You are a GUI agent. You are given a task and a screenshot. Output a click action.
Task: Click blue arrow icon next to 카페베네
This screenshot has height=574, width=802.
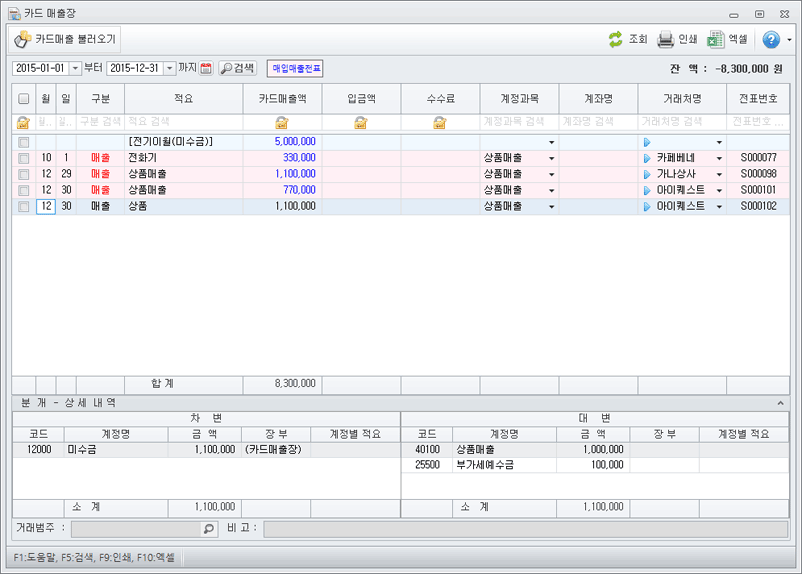click(x=647, y=158)
